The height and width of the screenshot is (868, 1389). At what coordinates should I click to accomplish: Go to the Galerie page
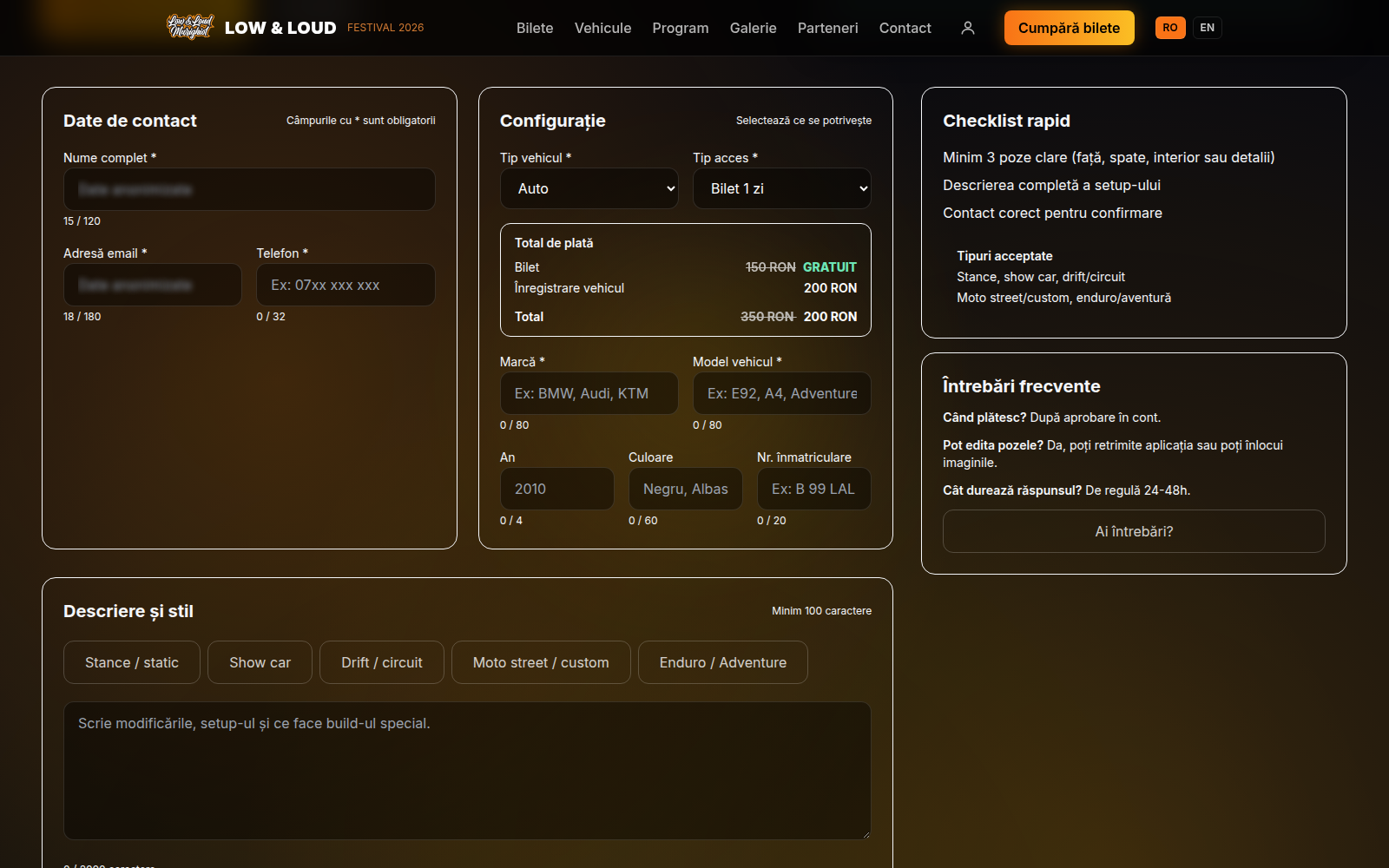tap(754, 28)
